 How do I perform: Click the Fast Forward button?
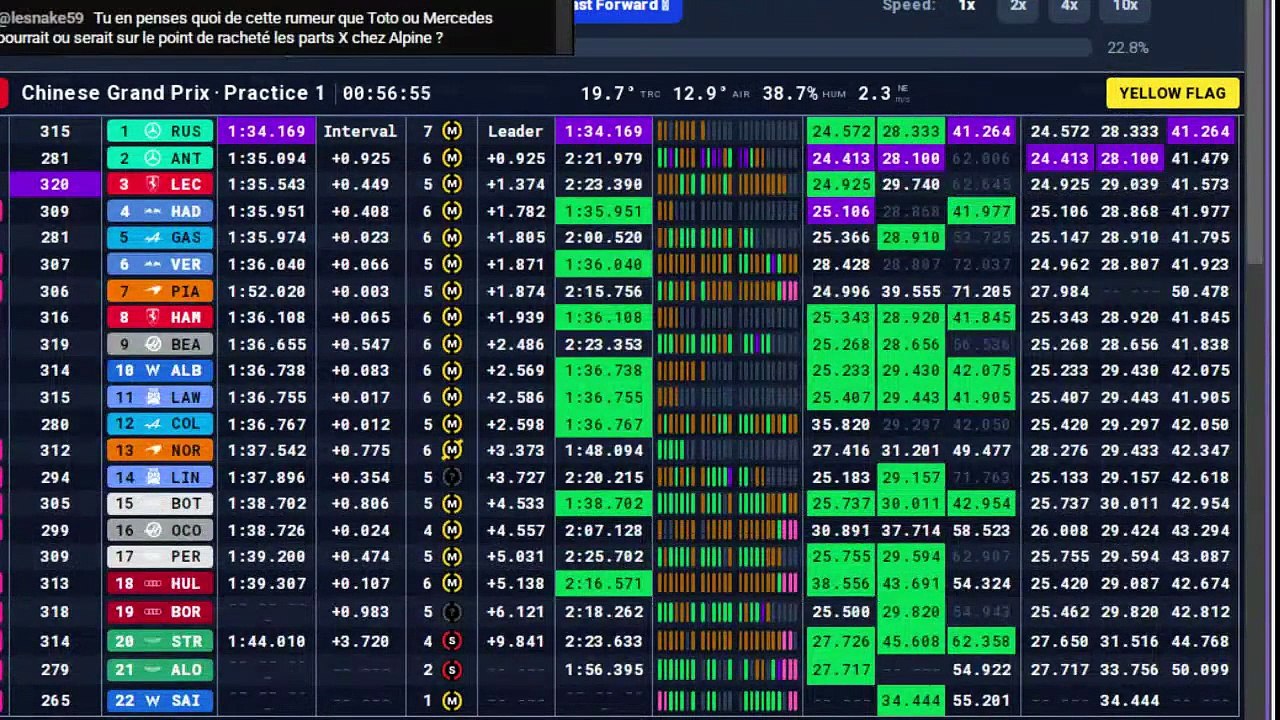coord(627,8)
